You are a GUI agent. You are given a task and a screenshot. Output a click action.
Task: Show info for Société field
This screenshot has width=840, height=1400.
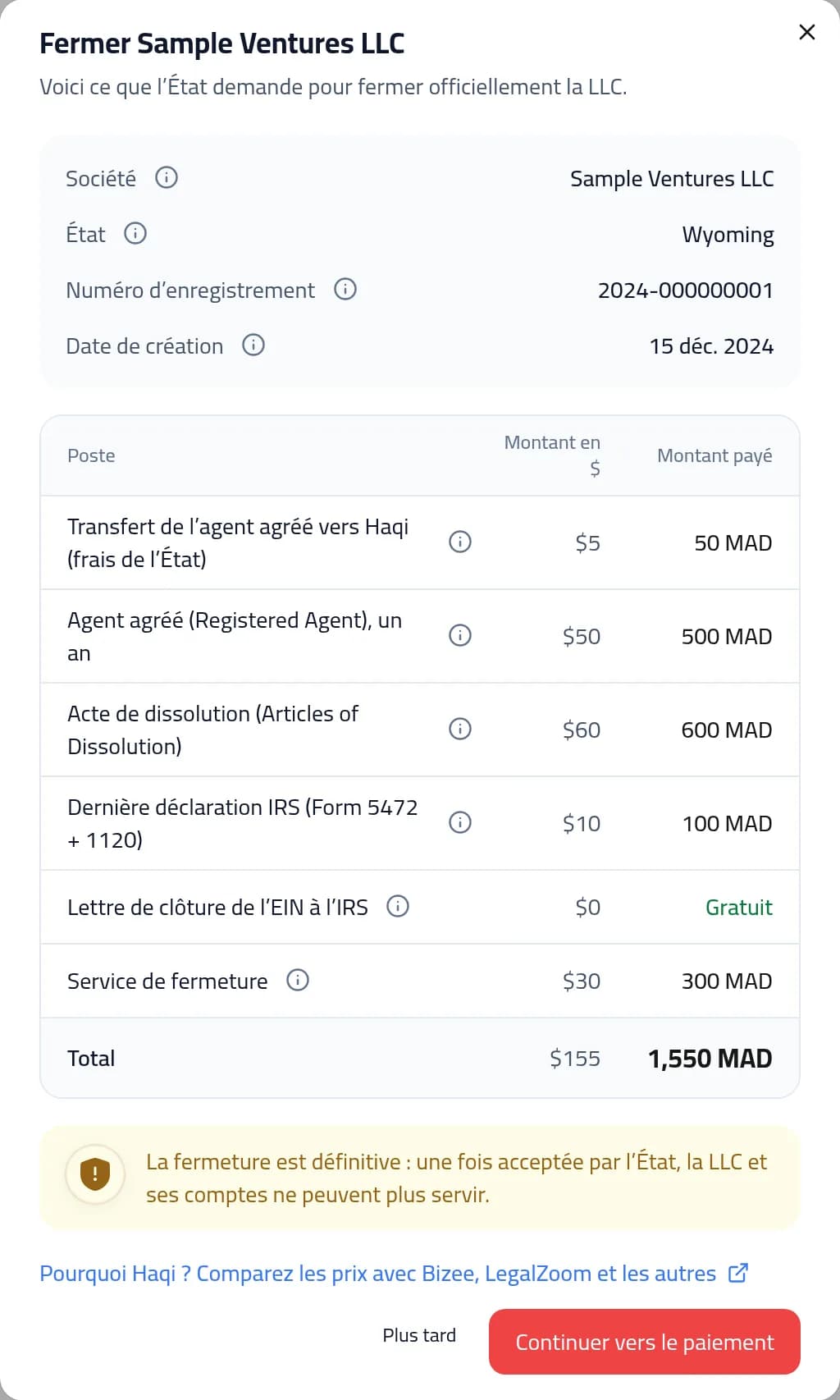[167, 177]
